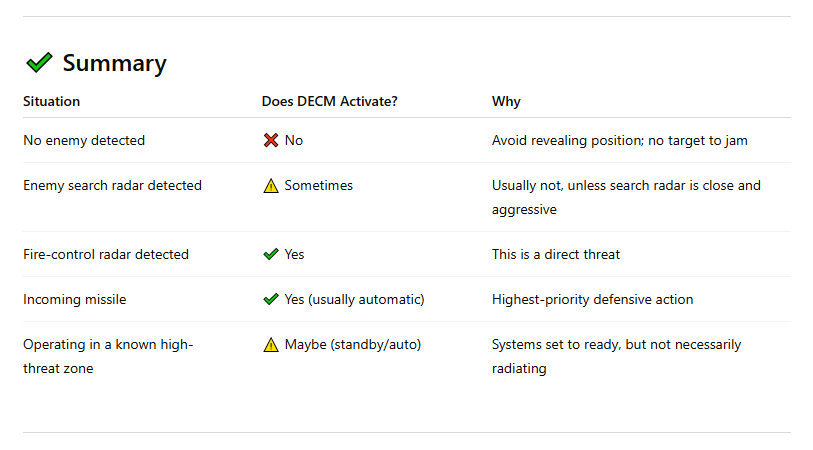Viewport: 813px width, 450px height.
Task: Click the Avoid revealing position explanation
Action: pyautogui.click(x=619, y=141)
